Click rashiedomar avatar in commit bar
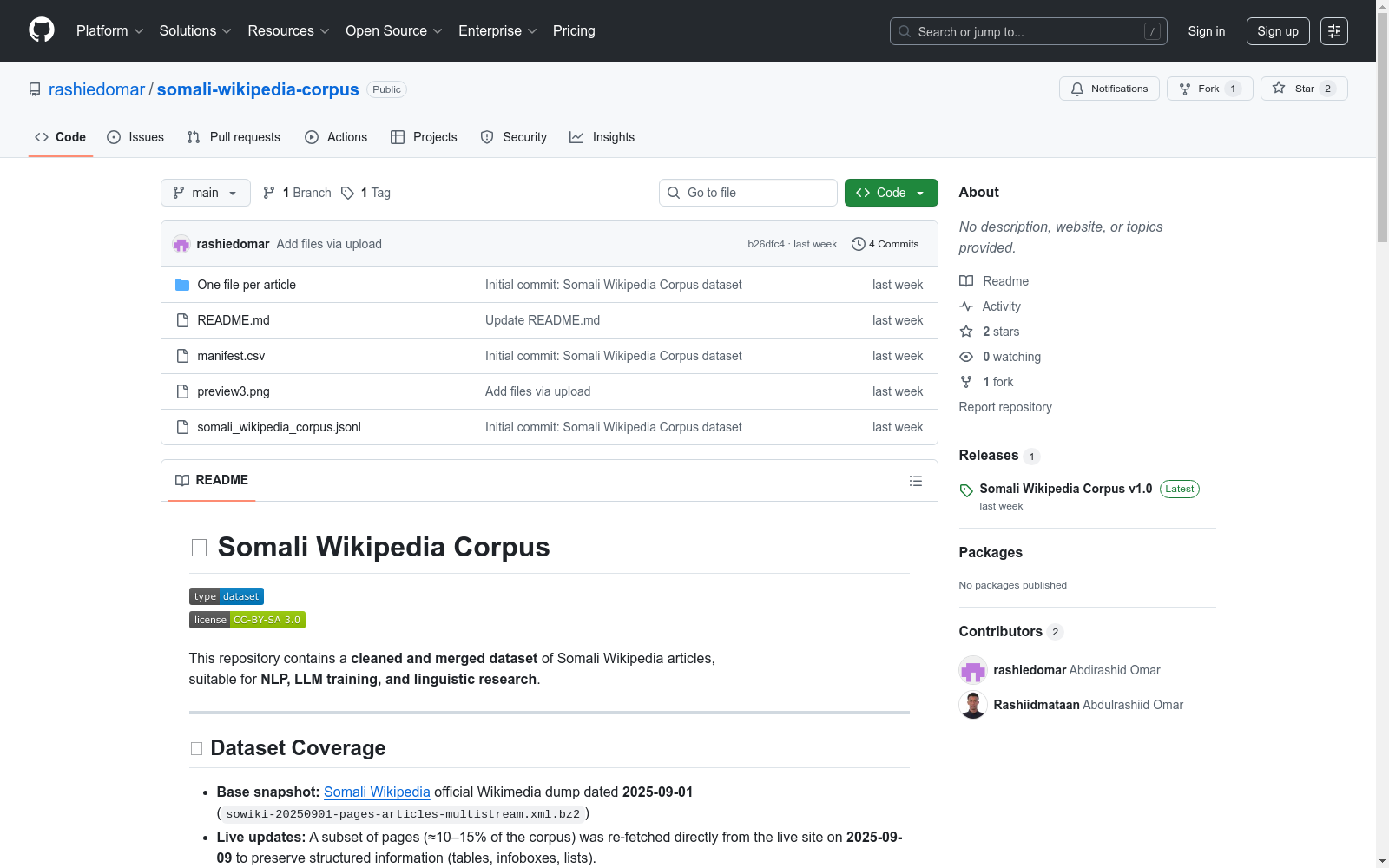The height and width of the screenshot is (868, 1389). tap(181, 244)
